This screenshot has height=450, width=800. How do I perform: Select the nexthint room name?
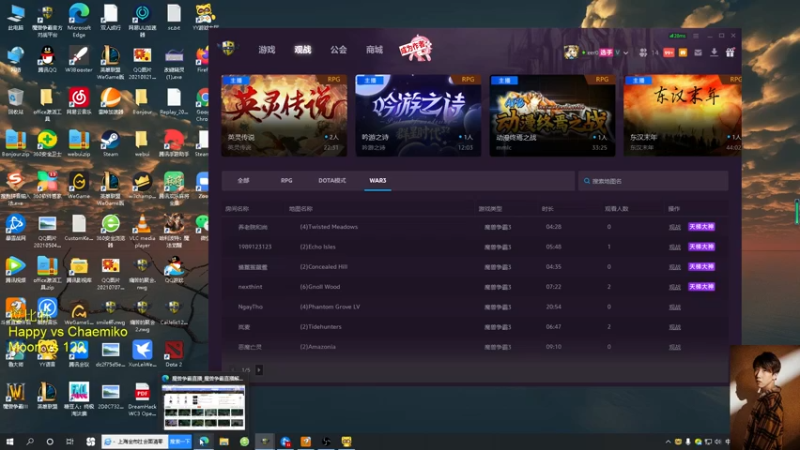click(x=250, y=287)
